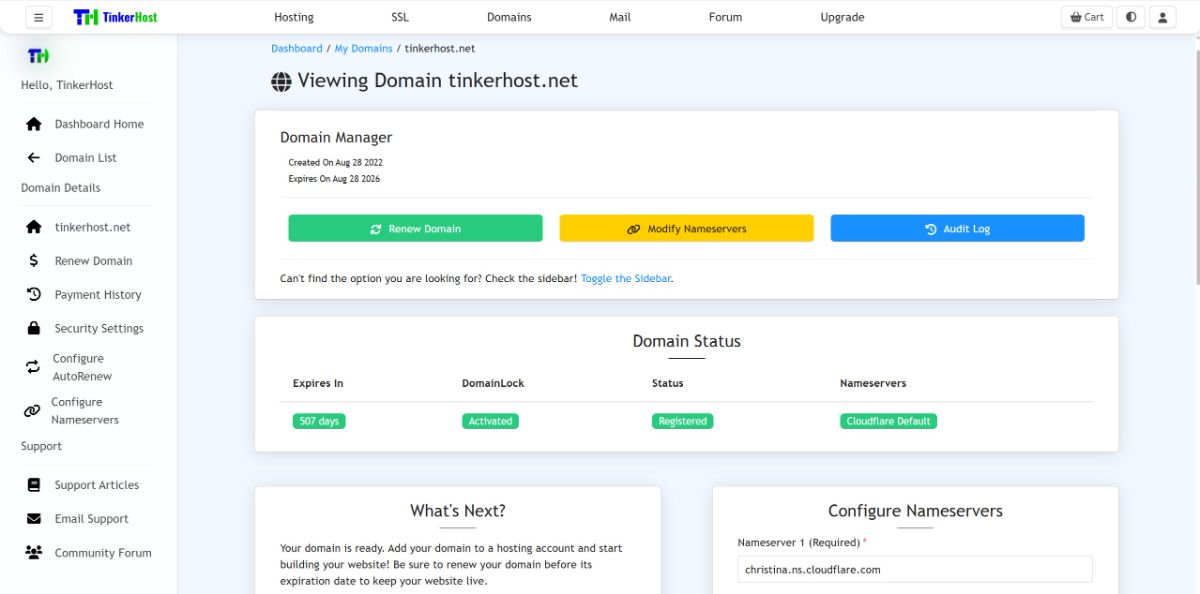
Task: Click the Configure Nameservers link icon in sidebar
Action: coord(32,411)
